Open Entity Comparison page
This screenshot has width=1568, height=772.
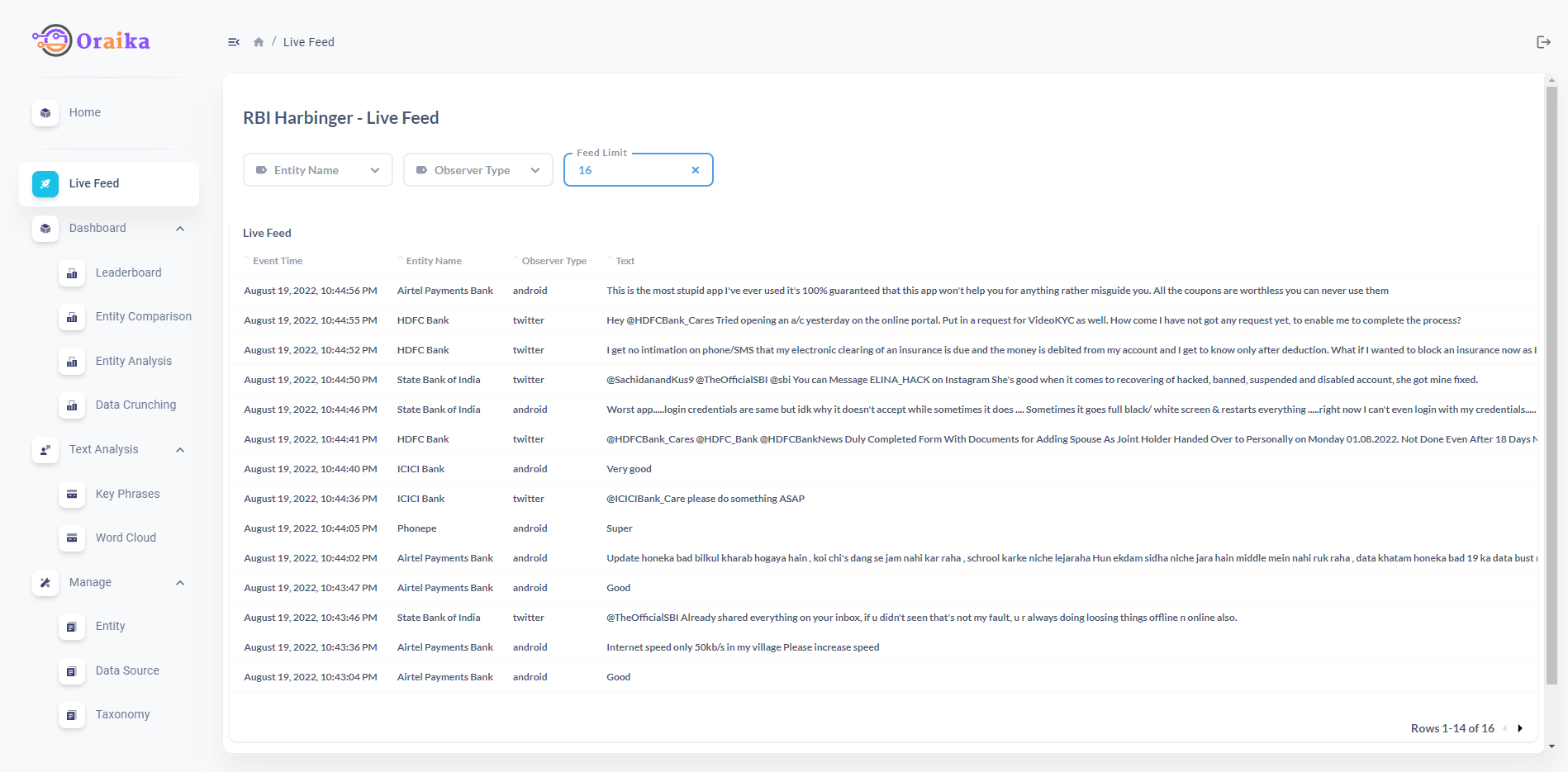click(x=144, y=316)
